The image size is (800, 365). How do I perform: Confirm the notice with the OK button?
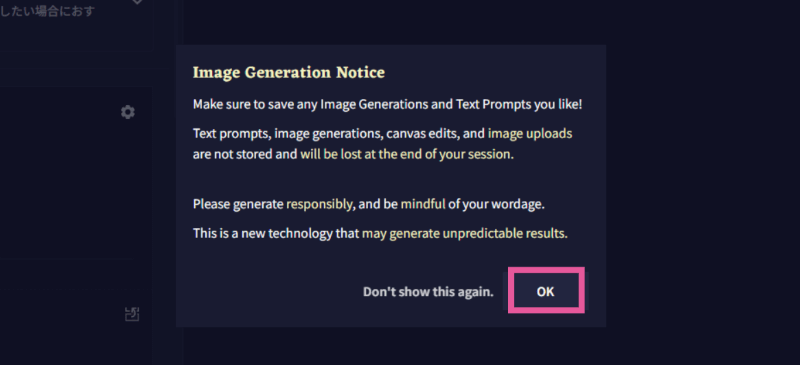[x=545, y=291]
